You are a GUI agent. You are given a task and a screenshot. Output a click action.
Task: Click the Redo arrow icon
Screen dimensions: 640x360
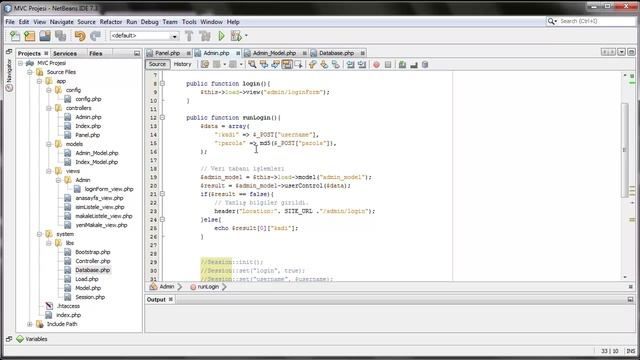click(x=95, y=36)
